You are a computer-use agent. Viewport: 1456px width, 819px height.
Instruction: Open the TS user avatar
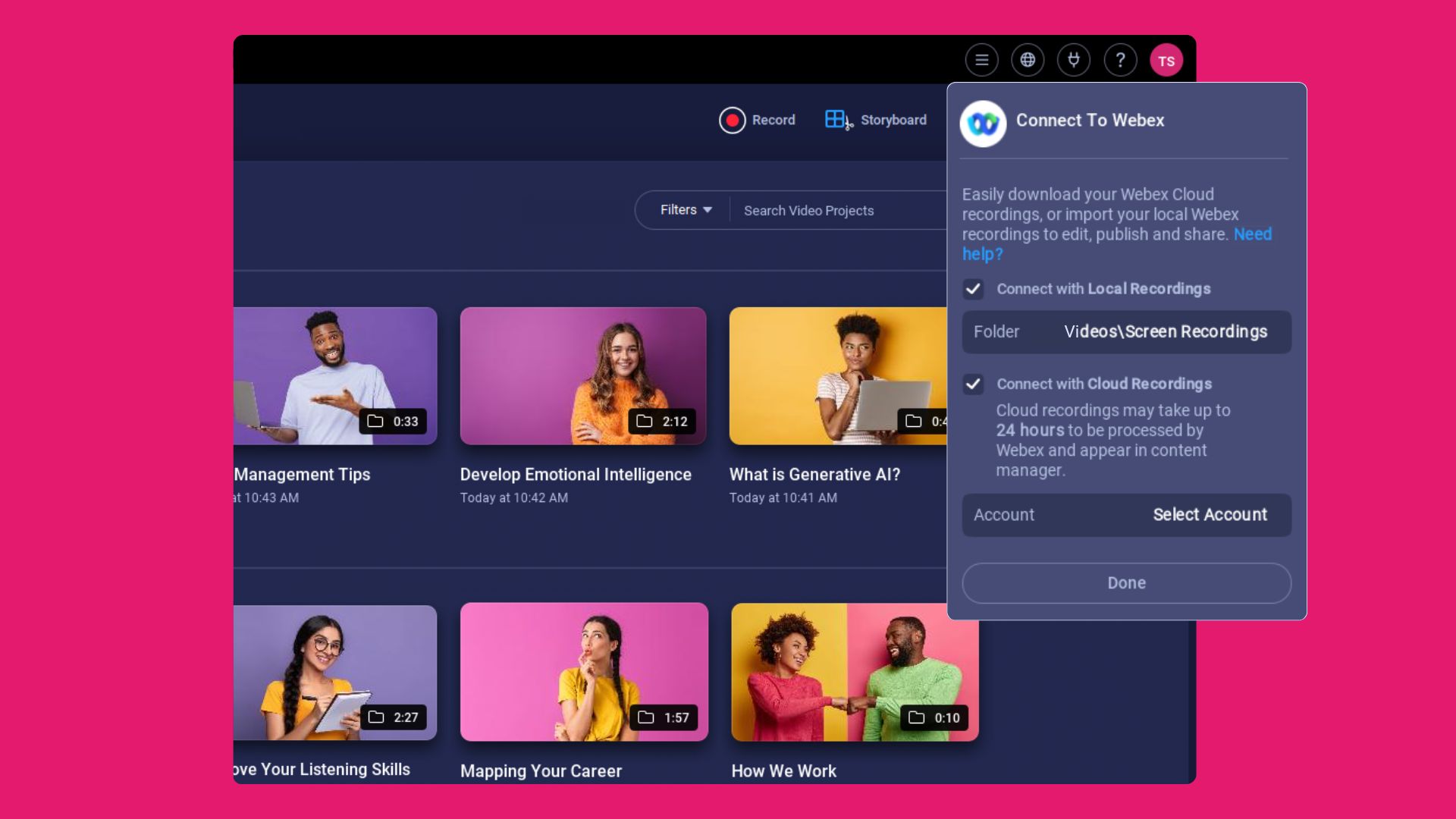1166,60
